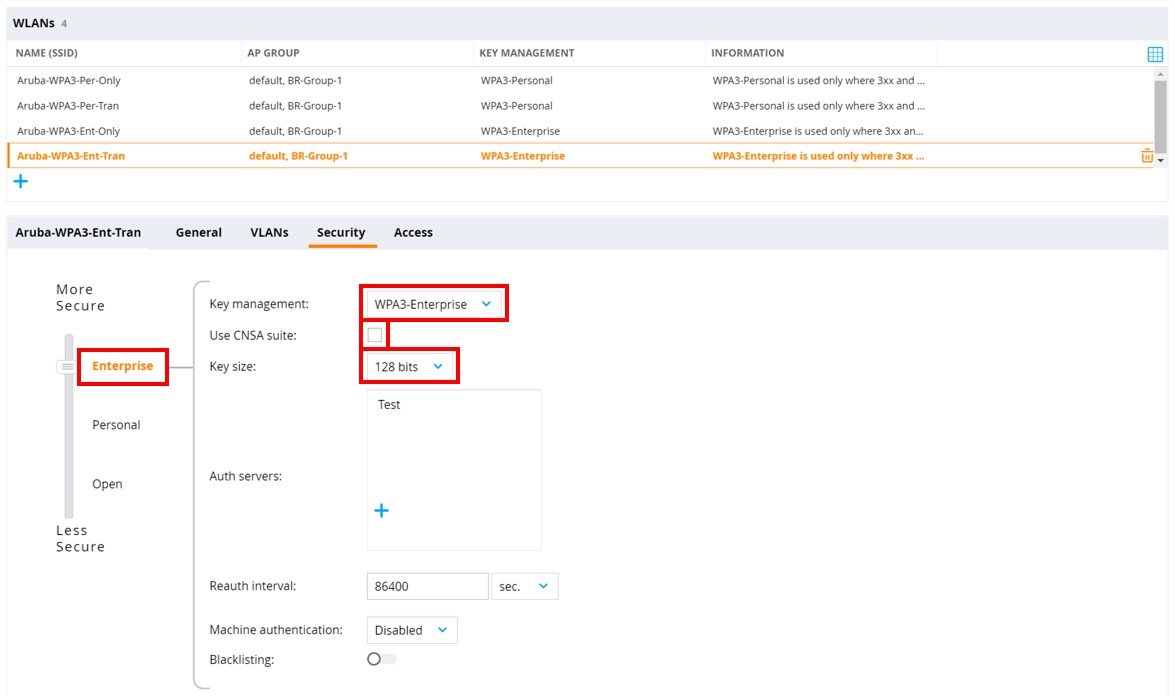Click the Reauth interval input field
Viewport: 1175px width, 696px height.
click(427, 587)
